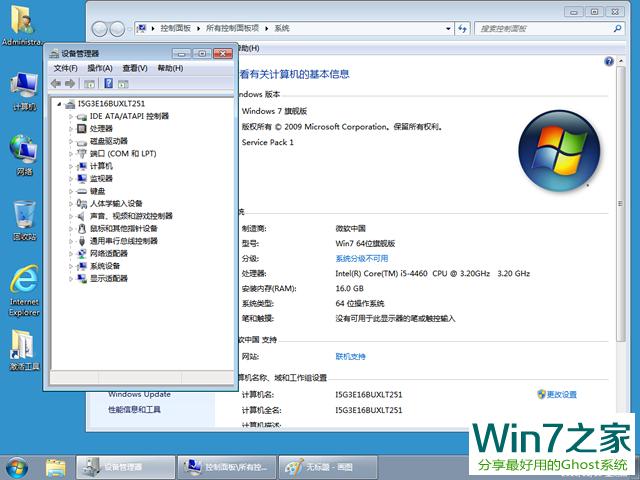This screenshot has height=480, width=640.
Task: Click the refresh button beside address bar
Action: (462, 29)
